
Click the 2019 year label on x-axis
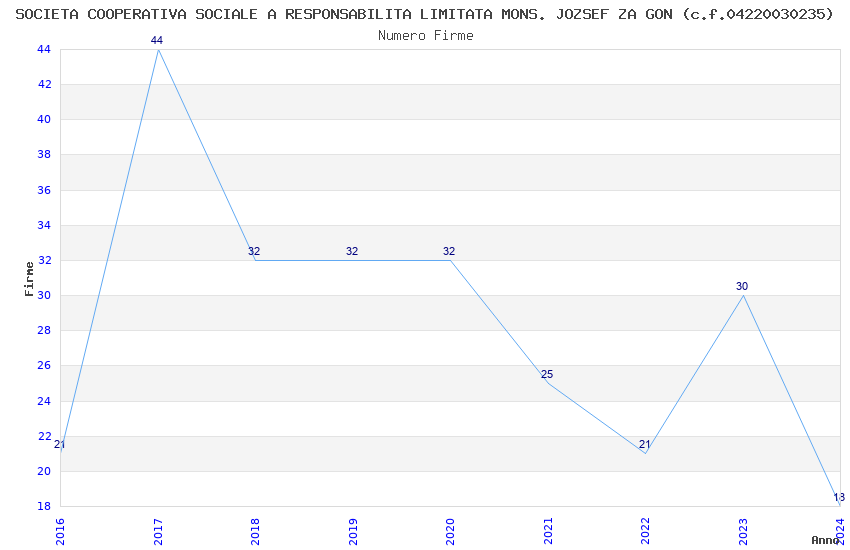coord(353,531)
